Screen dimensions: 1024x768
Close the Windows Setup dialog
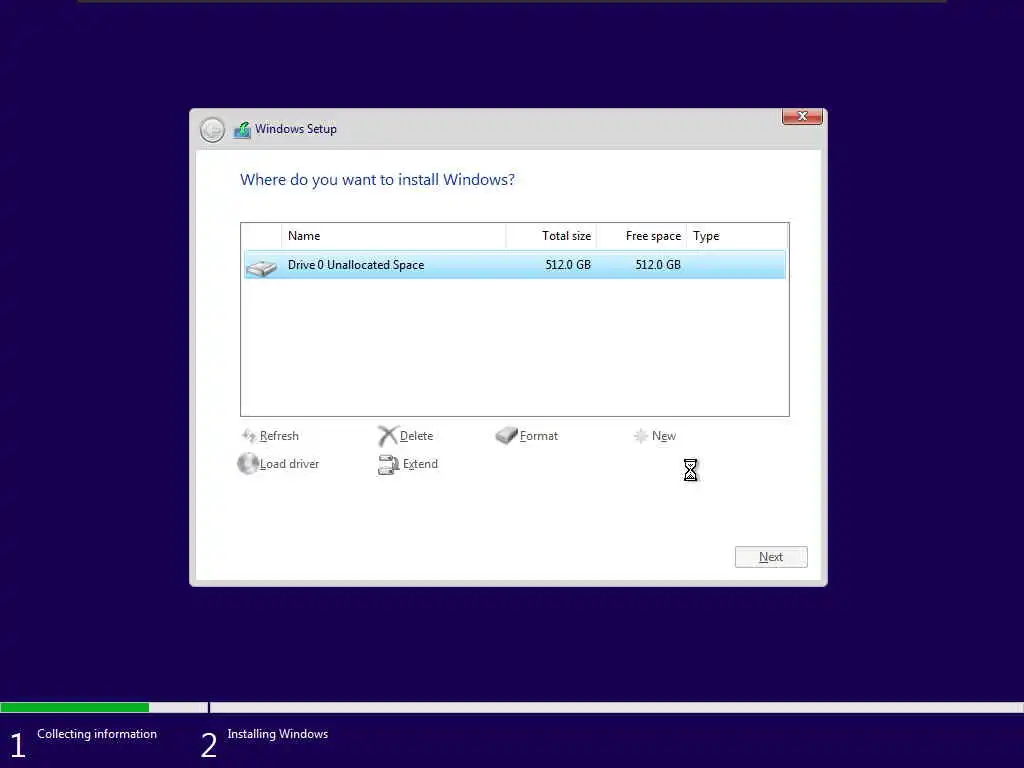pos(802,116)
